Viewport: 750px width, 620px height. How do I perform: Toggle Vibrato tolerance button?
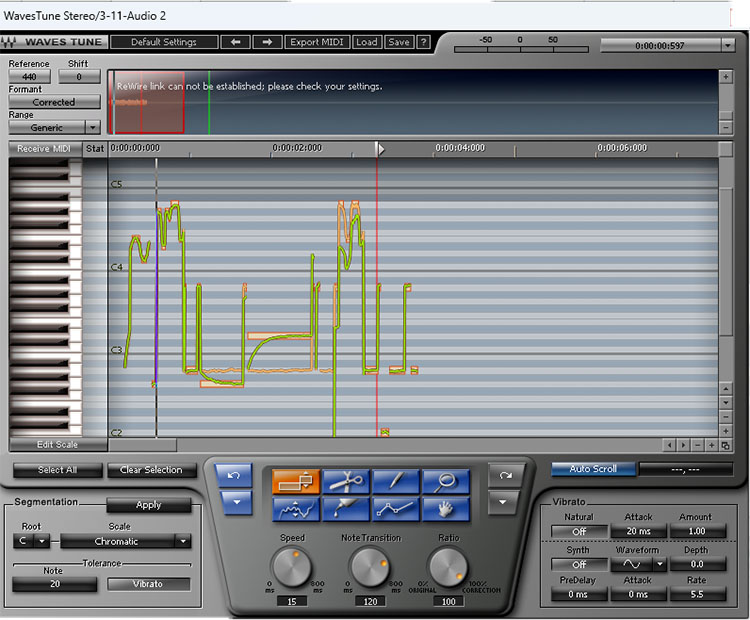pos(148,584)
